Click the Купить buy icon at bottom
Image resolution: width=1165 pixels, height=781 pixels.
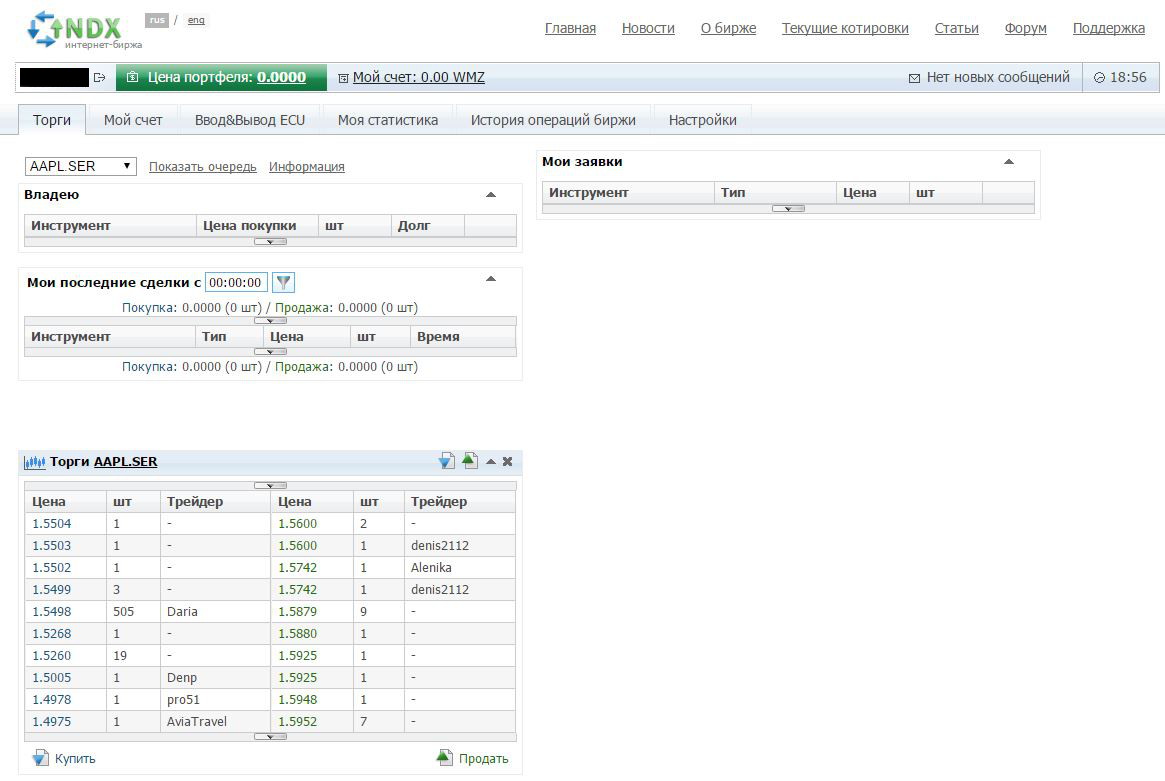(x=40, y=758)
